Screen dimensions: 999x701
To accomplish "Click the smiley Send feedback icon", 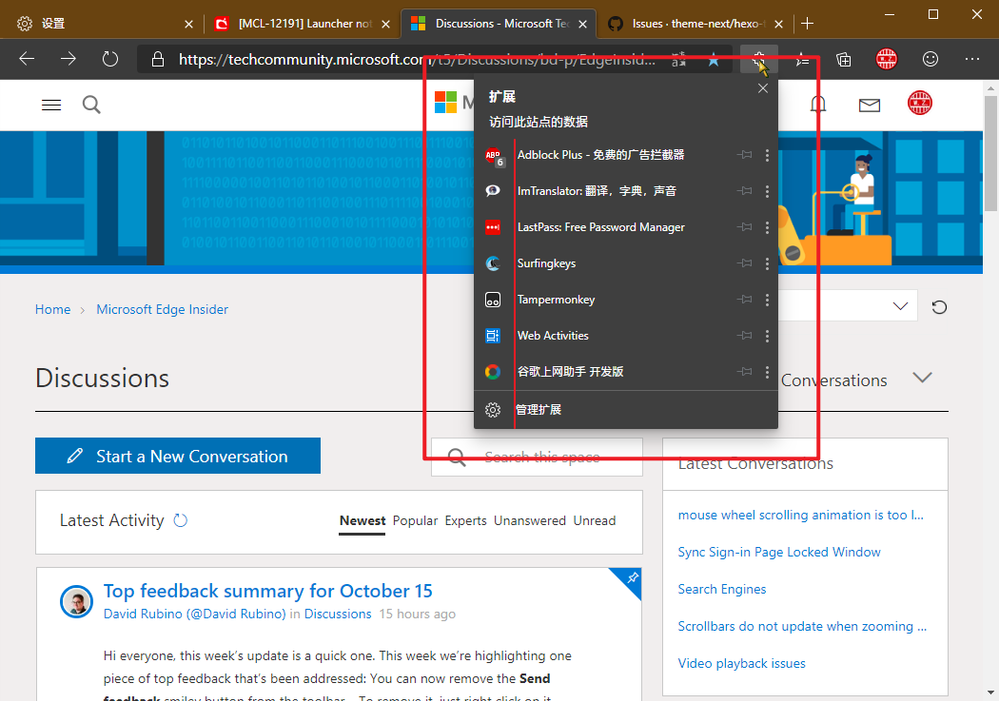I will (930, 59).
